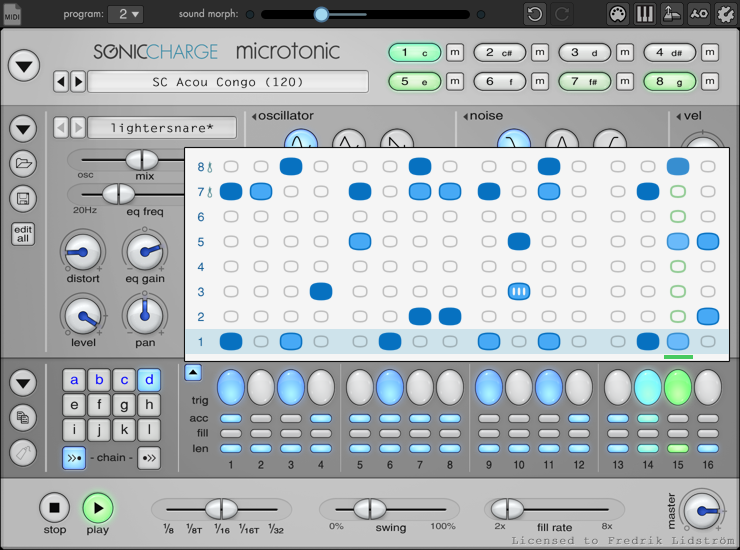Viewport: 740px width, 550px height.
Task: Select the triangle oscillator waveform
Action: pos(349,139)
